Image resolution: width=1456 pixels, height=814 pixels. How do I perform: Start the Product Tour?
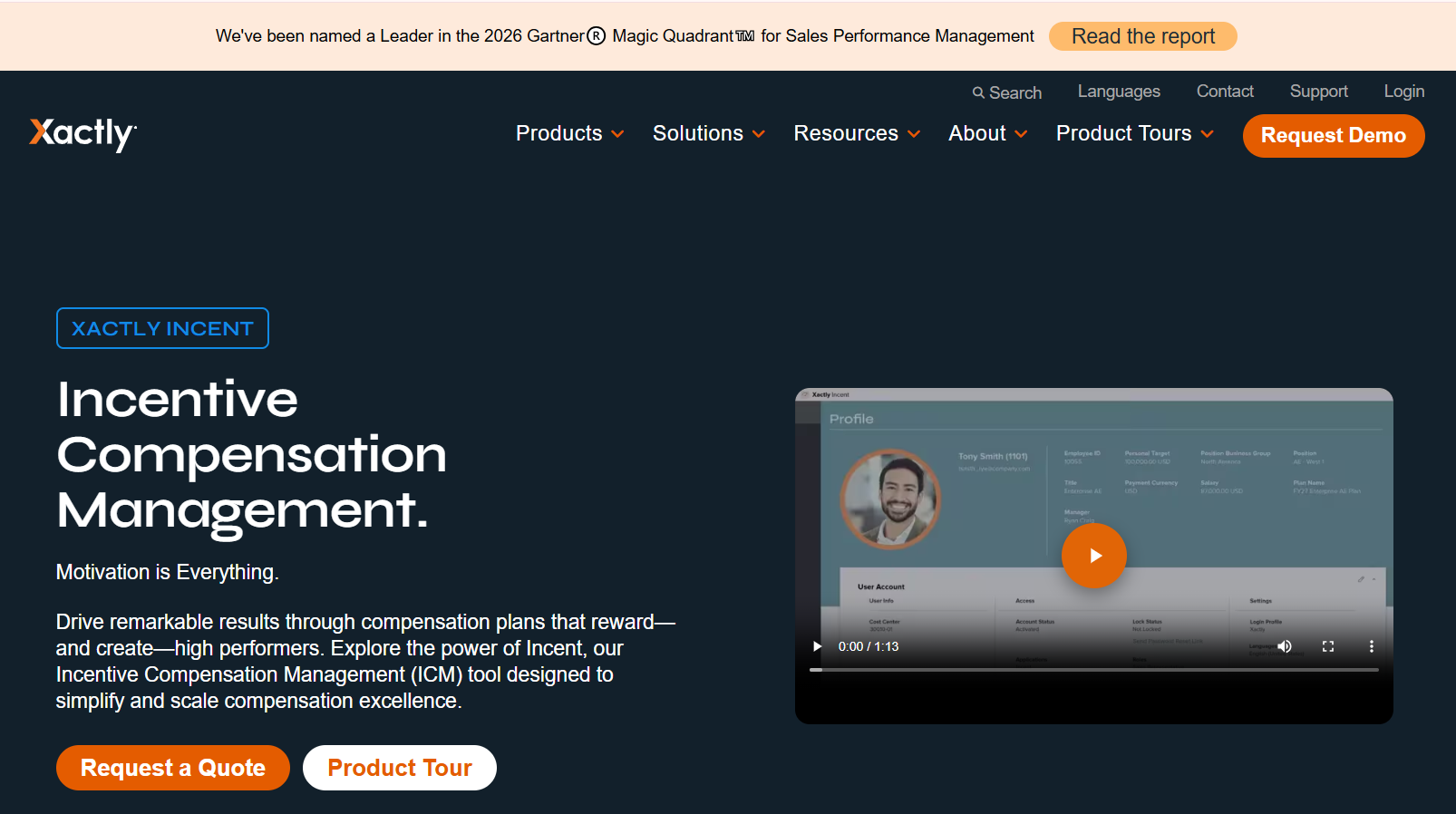click(x=400, y=768)
